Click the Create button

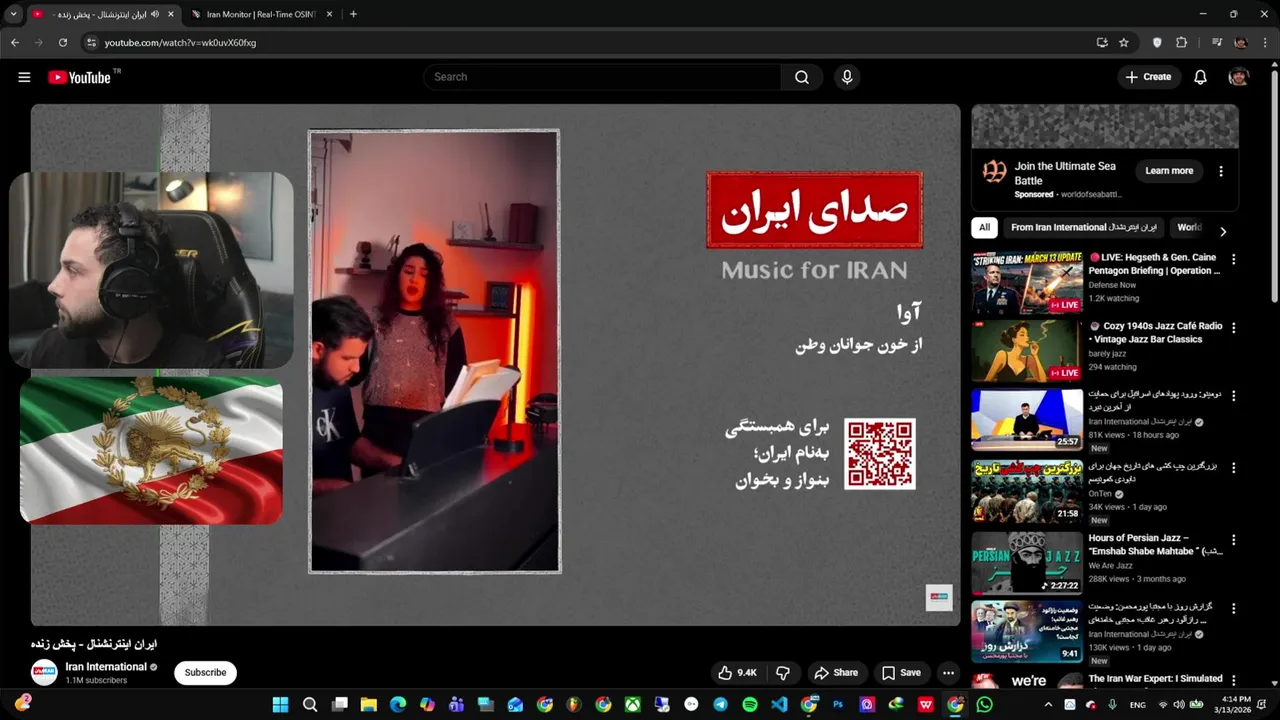pos(1148,77)
